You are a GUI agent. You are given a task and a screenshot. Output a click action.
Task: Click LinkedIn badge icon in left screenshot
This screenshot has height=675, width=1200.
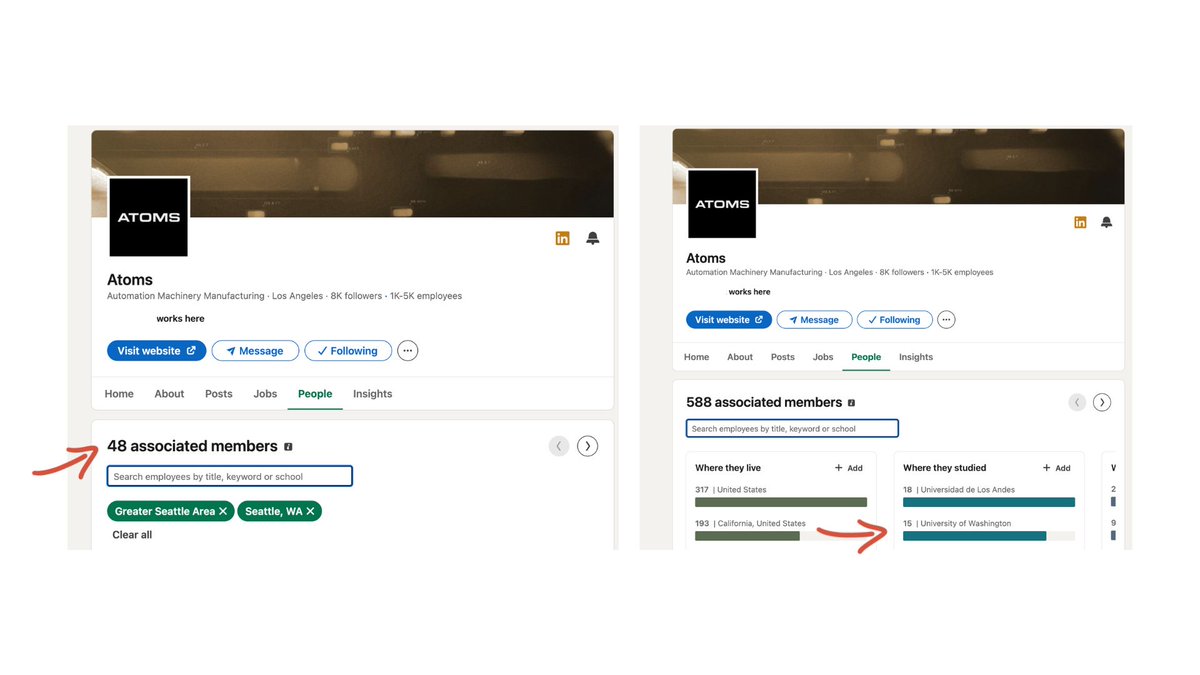point(562,238)
